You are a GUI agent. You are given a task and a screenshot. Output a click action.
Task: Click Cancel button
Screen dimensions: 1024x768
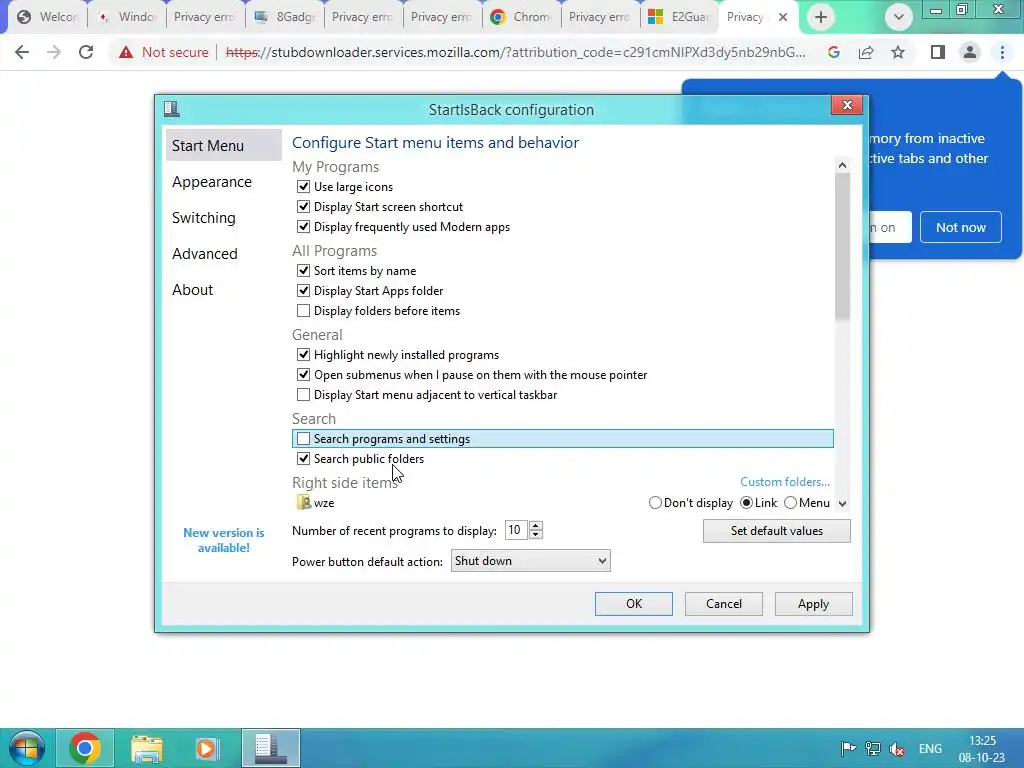click(x=724, y=604)
